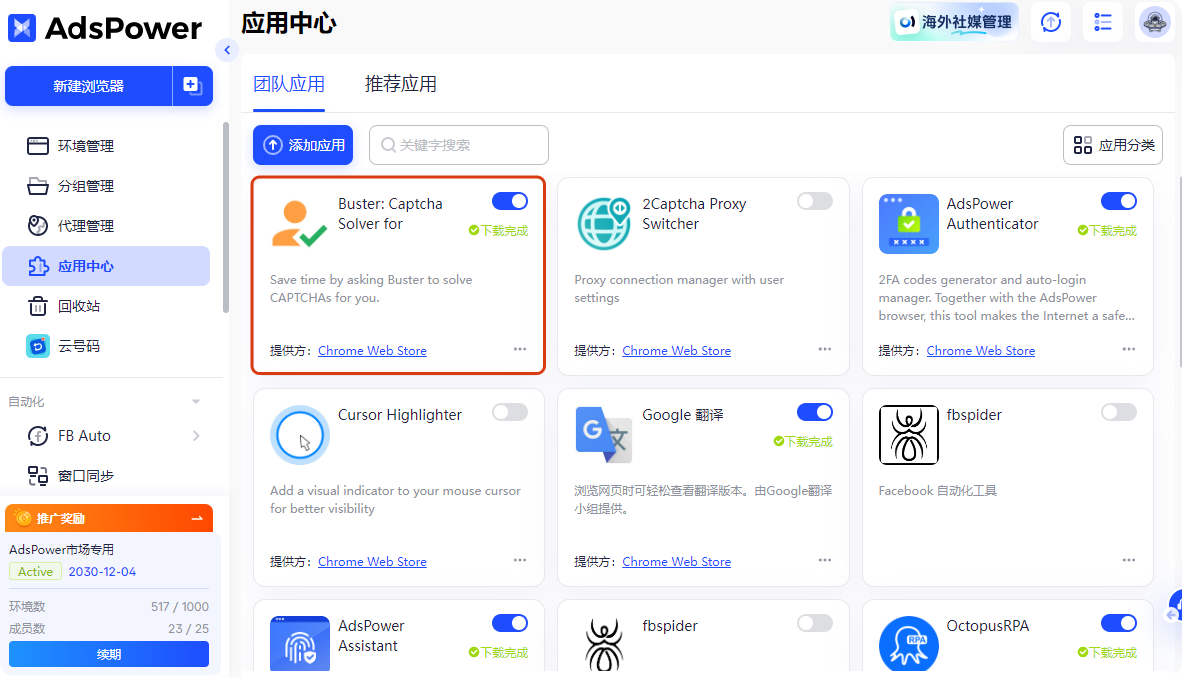
Task: Enable the Cursor Highlighter toggle
Action: coord(509,412)
